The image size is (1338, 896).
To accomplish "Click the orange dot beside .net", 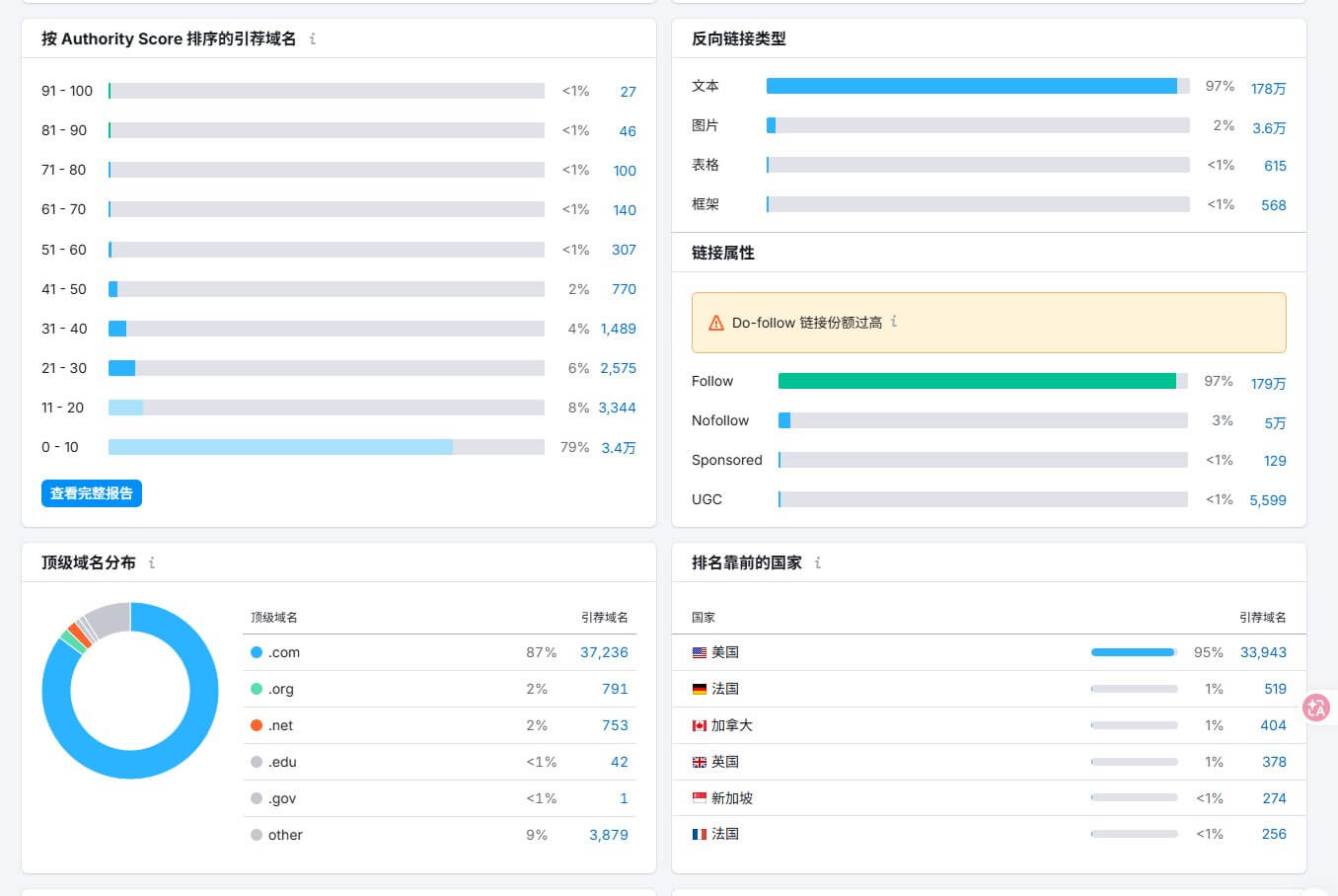I will (x=257, y=725).
